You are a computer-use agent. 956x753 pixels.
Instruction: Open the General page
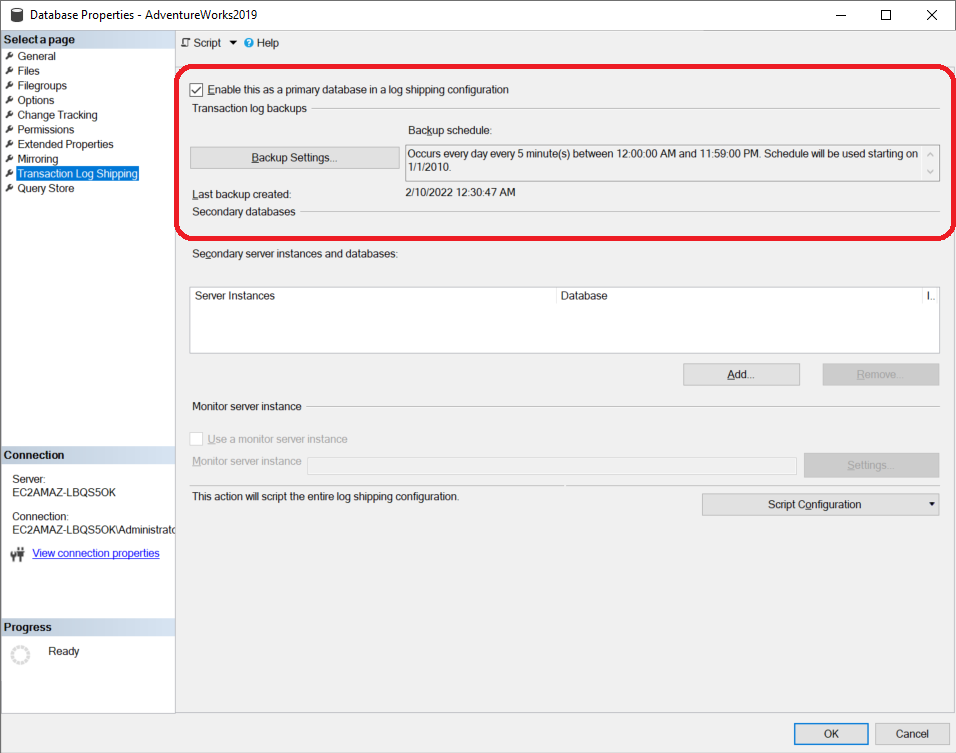37,56
